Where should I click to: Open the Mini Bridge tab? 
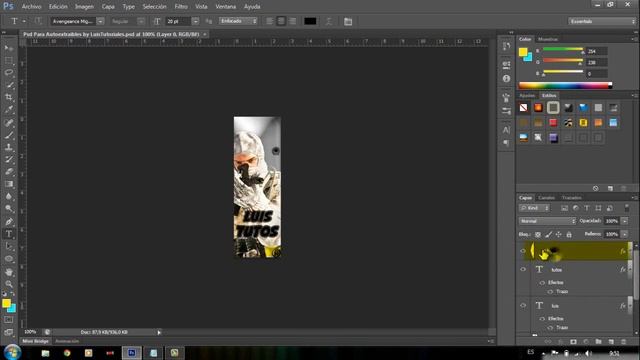tap(36, 341)
